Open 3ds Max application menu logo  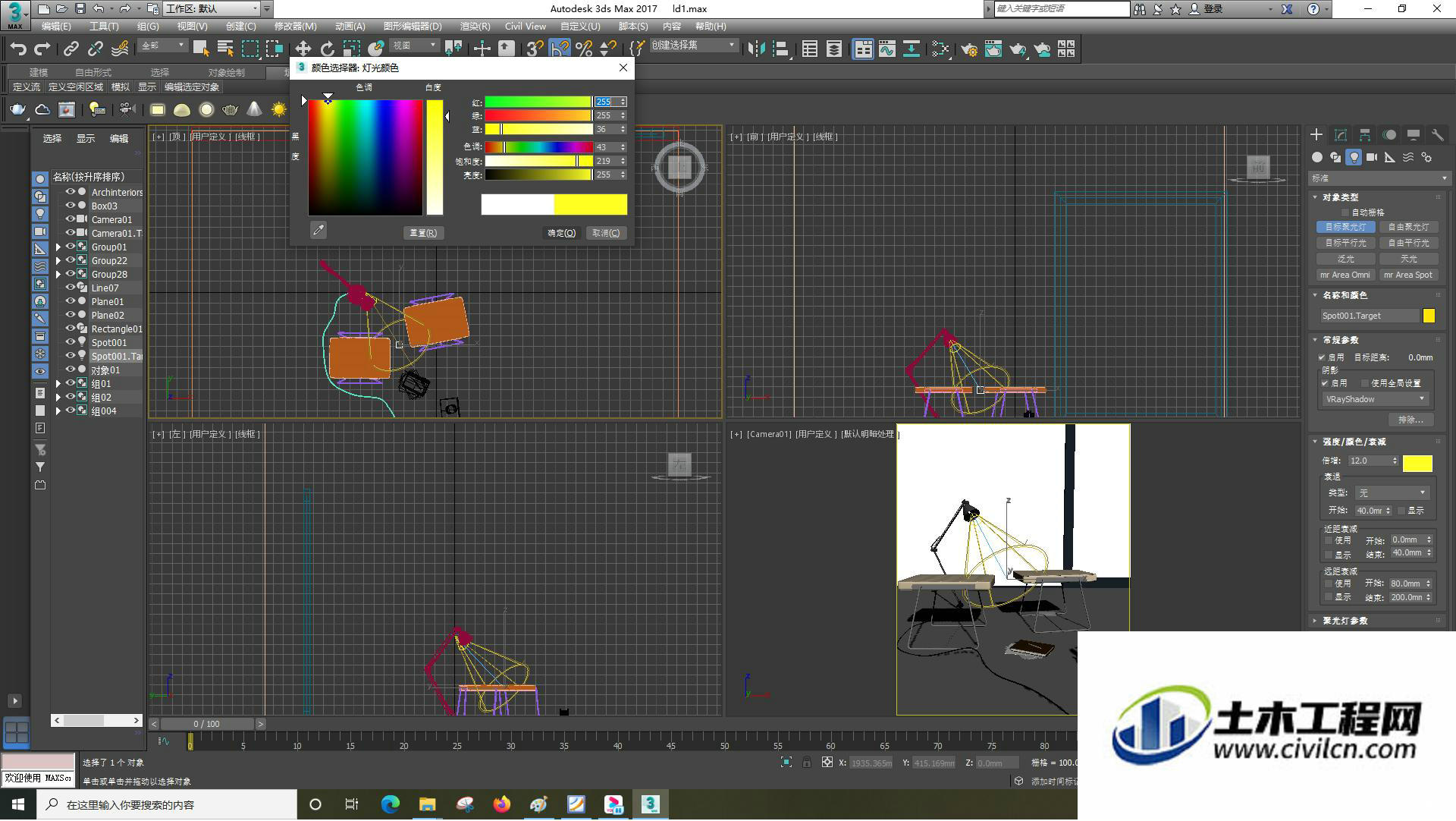(15, 14)
